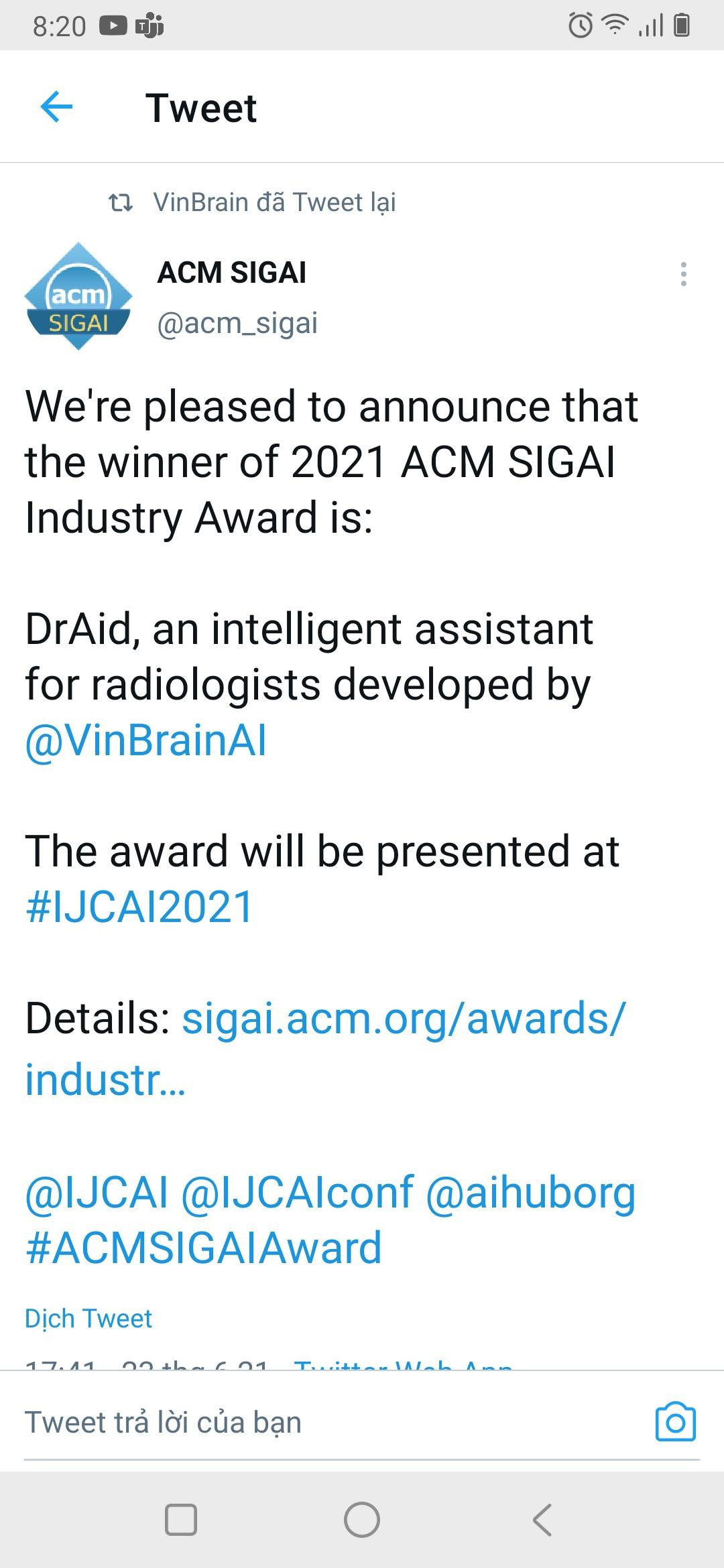Tap the battery indicator in status bar

tap(682, 25)
